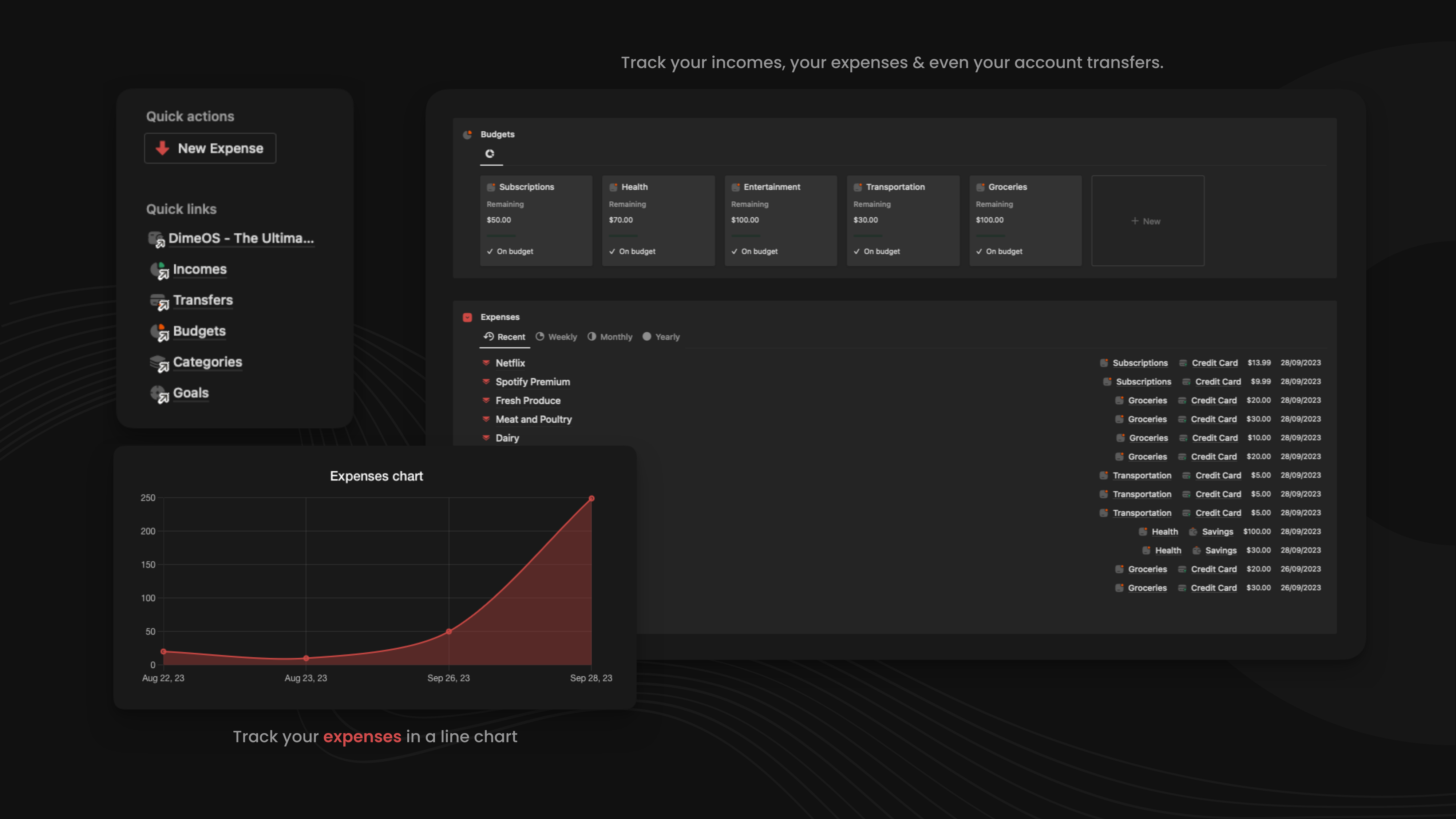Open the Subscriptions budget card
1456x819 pixels.
click(536, 221)
